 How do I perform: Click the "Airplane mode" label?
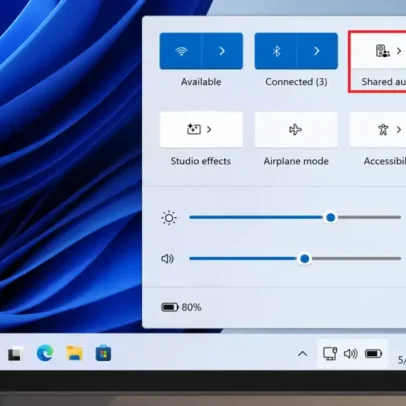296,161
